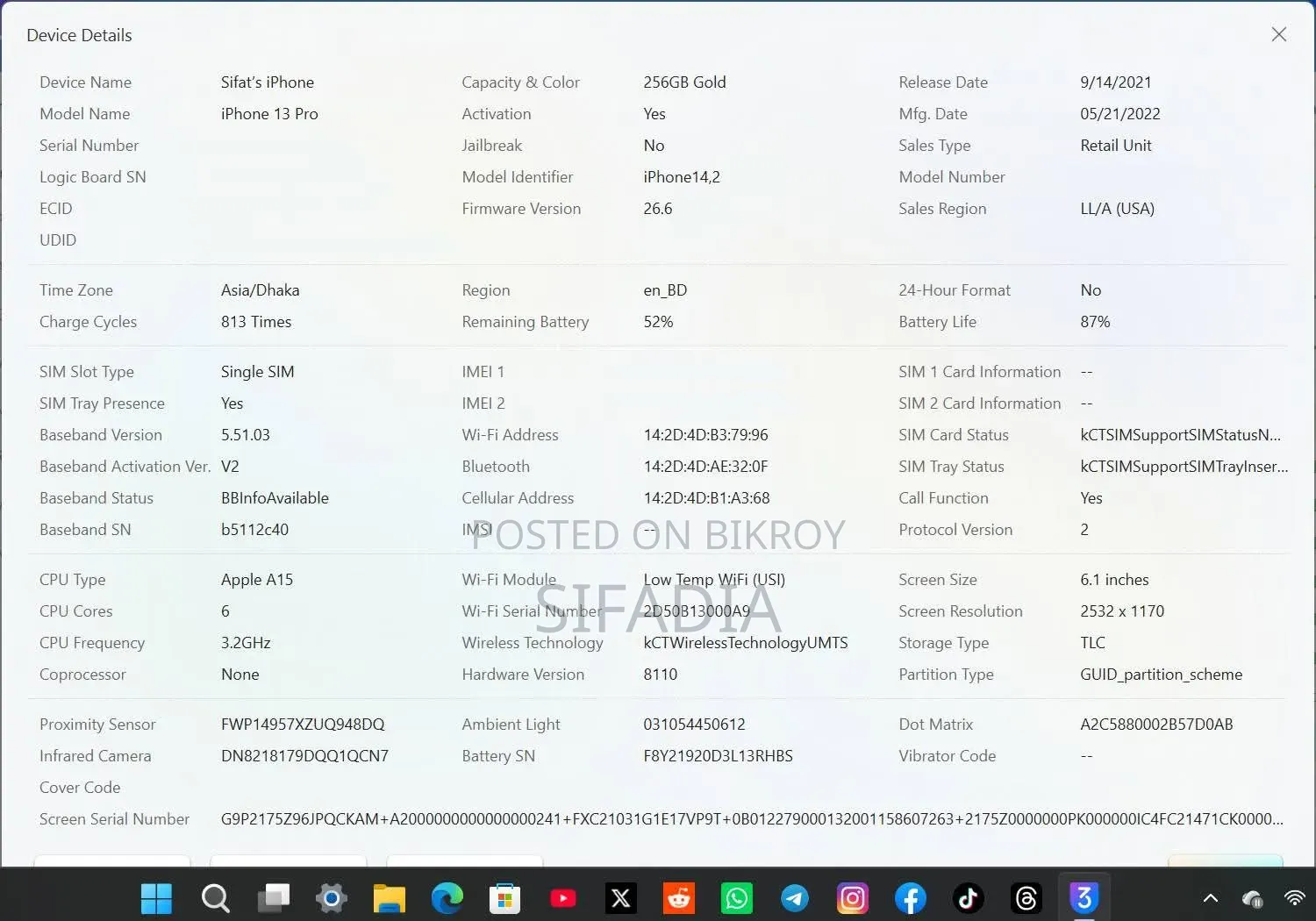Select the Wi-Fi address "14:2D:4D:B3:79:96"
Viewport: 1316px width, 921px height.
(x=705, y=435)
